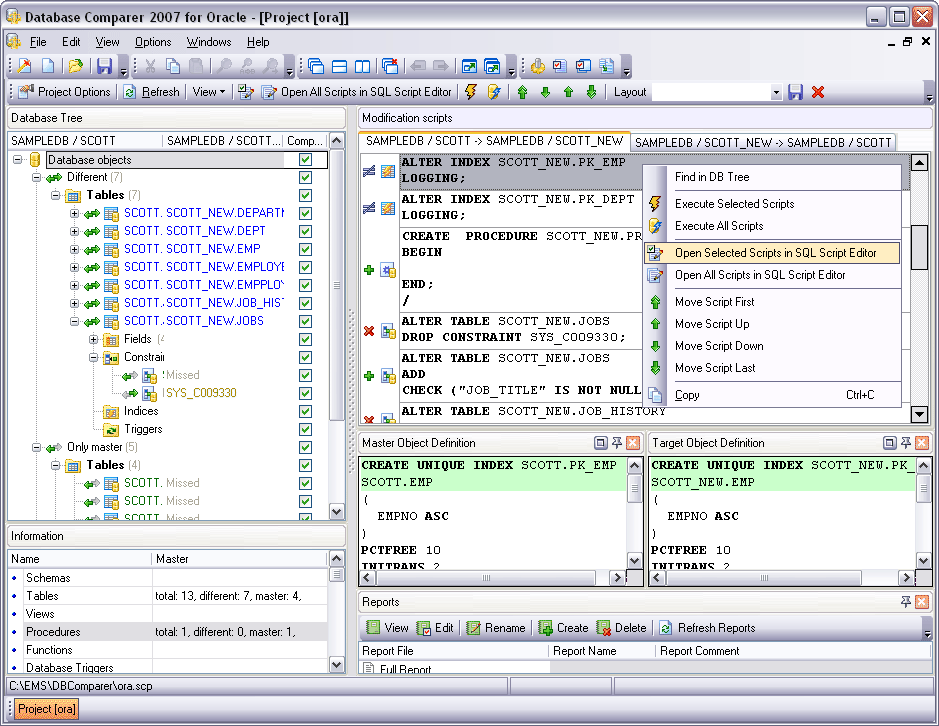This screenshot has height=726, width=939.
Task: Open the Windows menu
Action: 208,42
